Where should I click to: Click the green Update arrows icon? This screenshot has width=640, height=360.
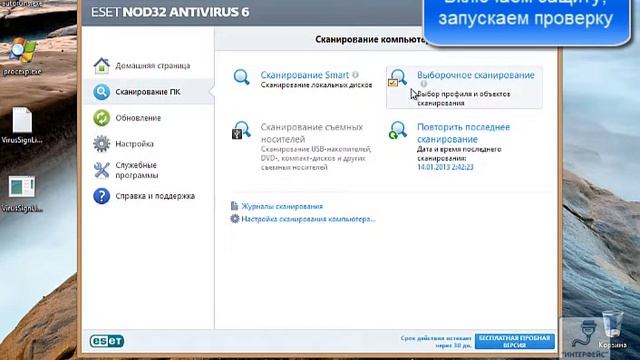[101, 118]
